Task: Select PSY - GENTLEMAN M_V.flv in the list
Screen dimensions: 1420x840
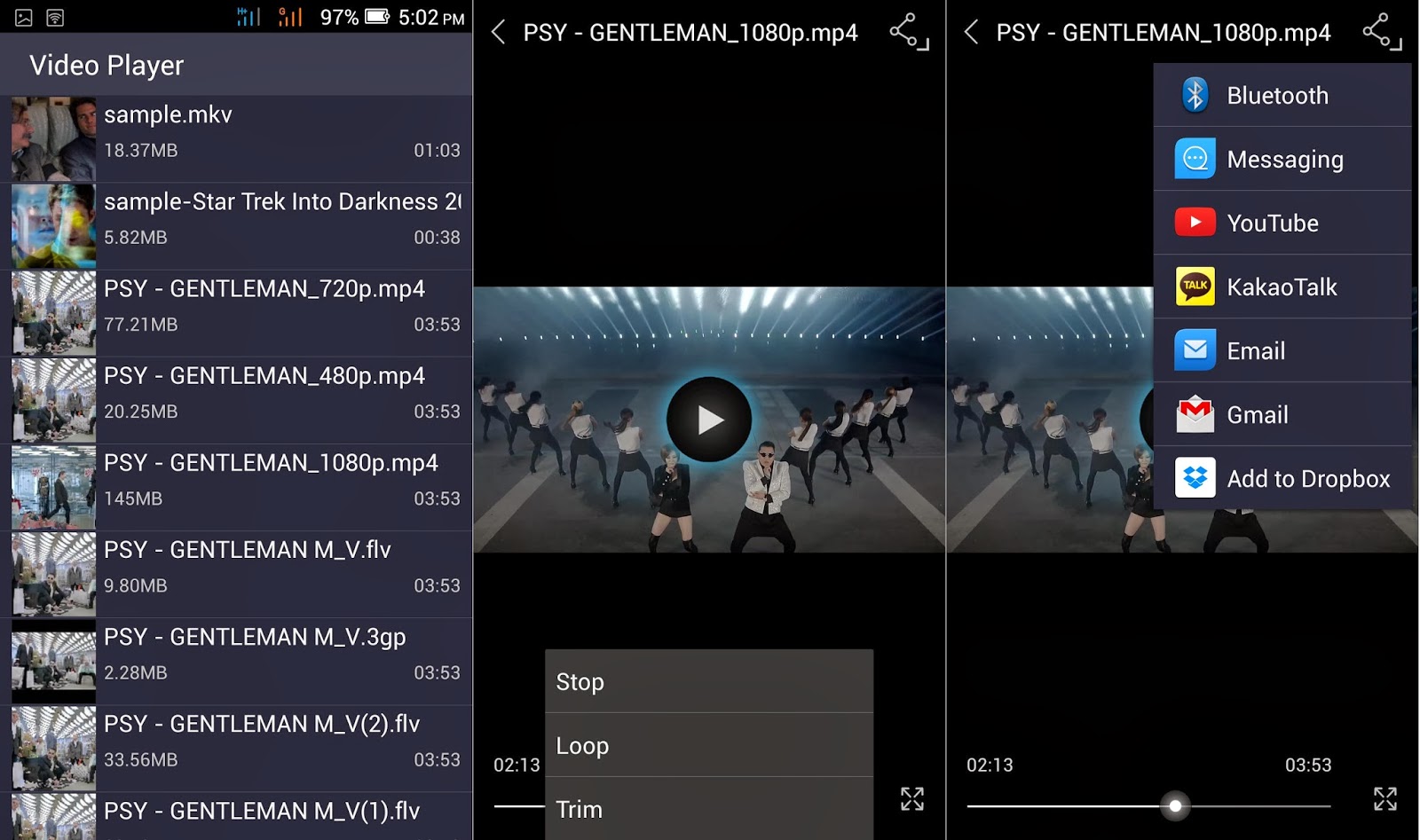Action: click(x=236, y=574)
